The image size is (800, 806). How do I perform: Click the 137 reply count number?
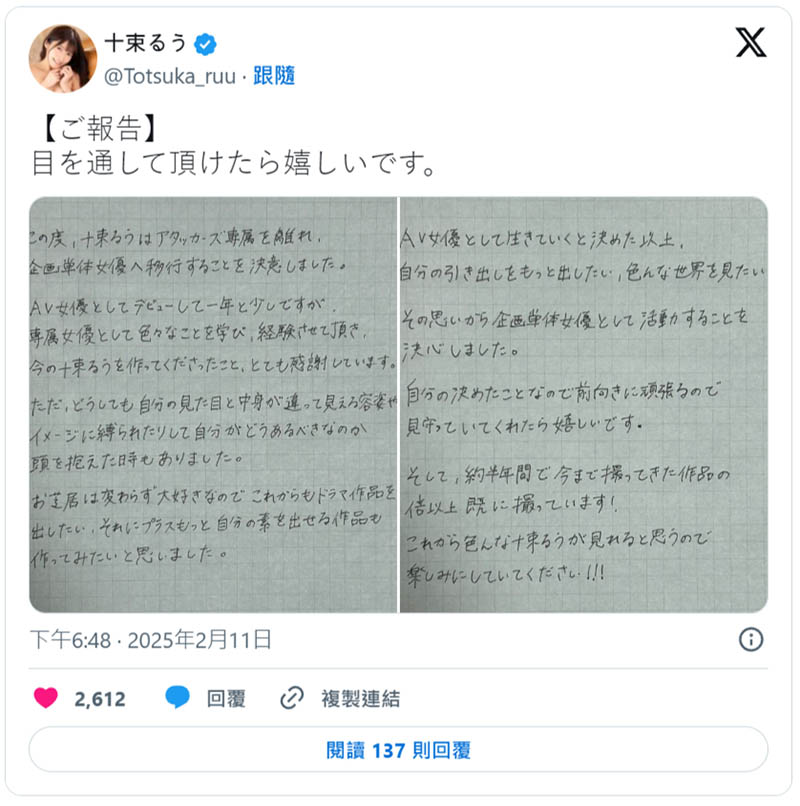(x=388, y=750)
